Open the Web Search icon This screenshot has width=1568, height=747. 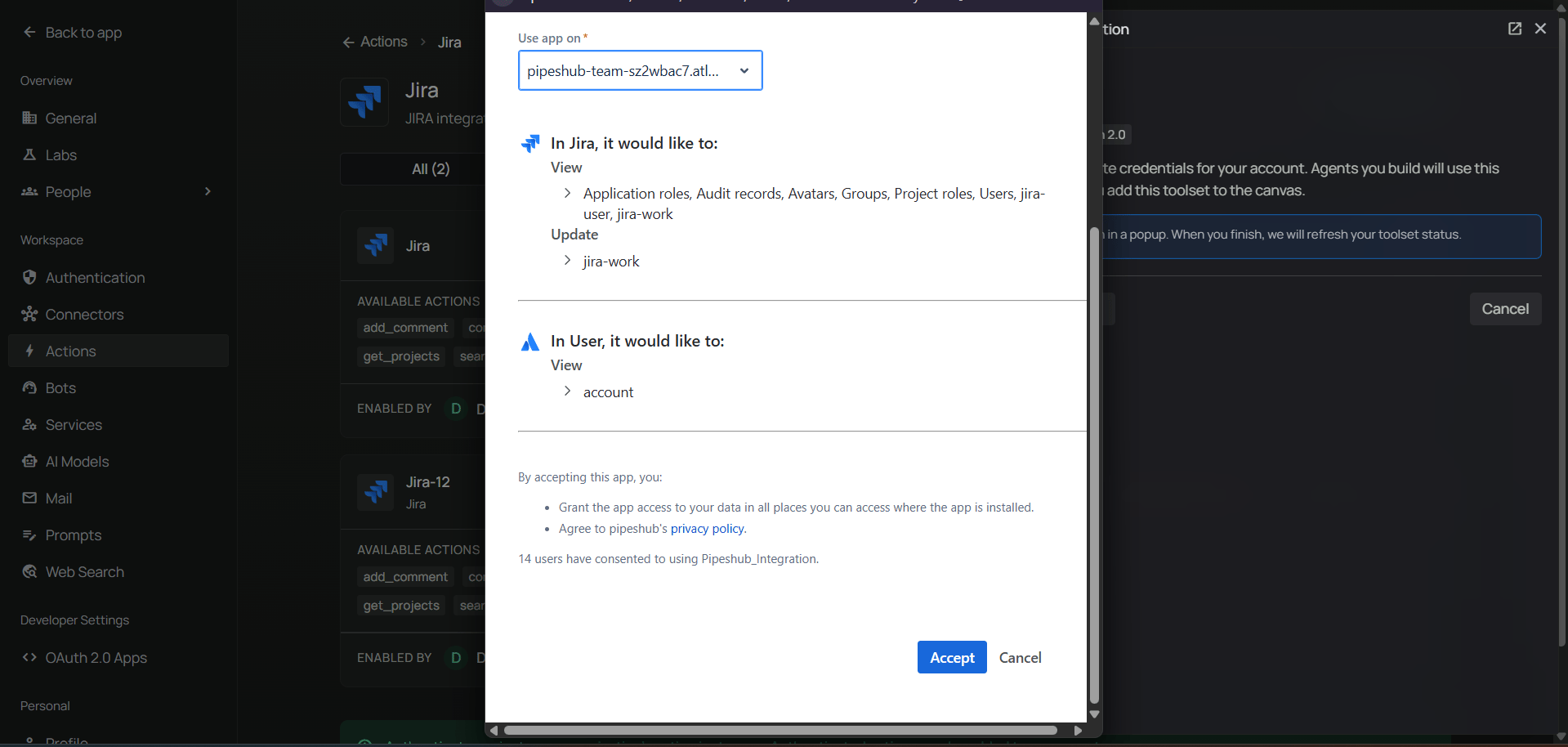[x=29, y=571]
